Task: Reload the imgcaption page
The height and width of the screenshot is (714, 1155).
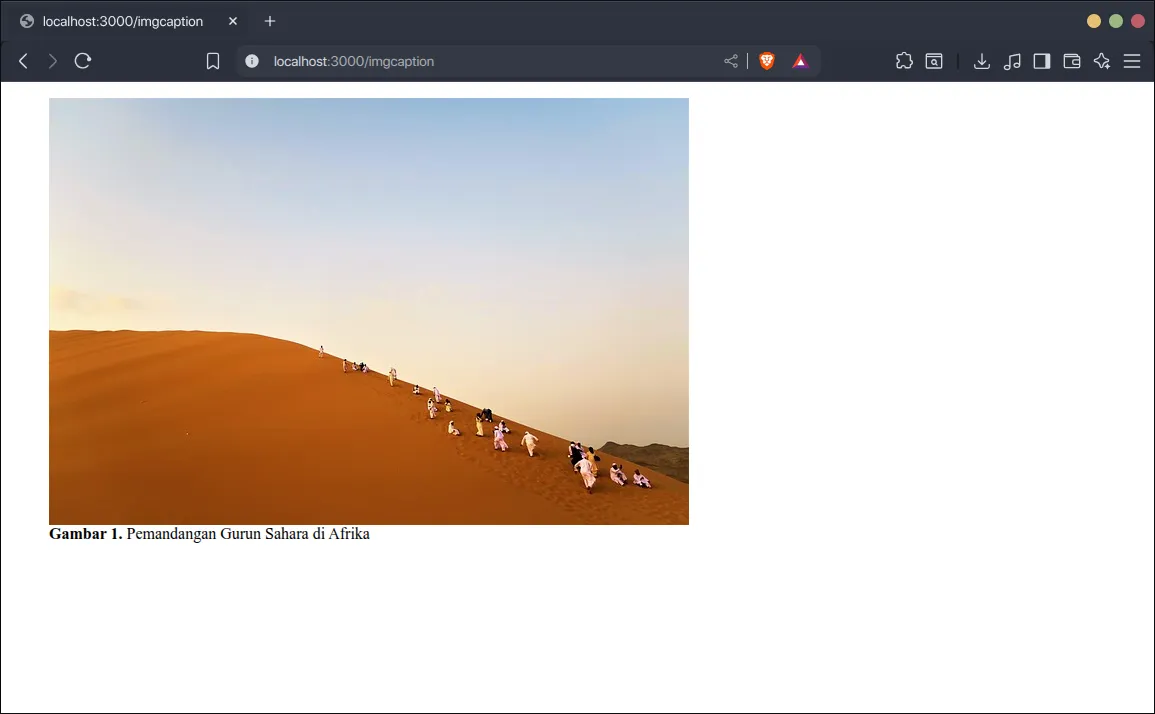Action: coord(83,61)
